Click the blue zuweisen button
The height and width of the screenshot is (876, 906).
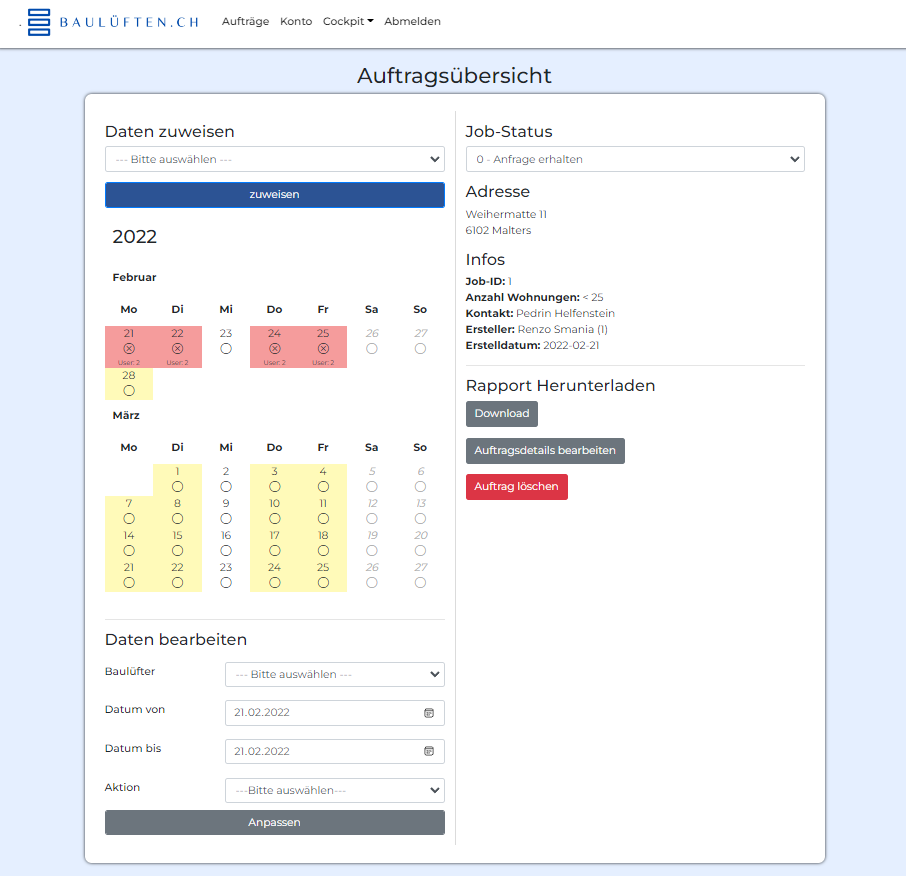[274, 195]
